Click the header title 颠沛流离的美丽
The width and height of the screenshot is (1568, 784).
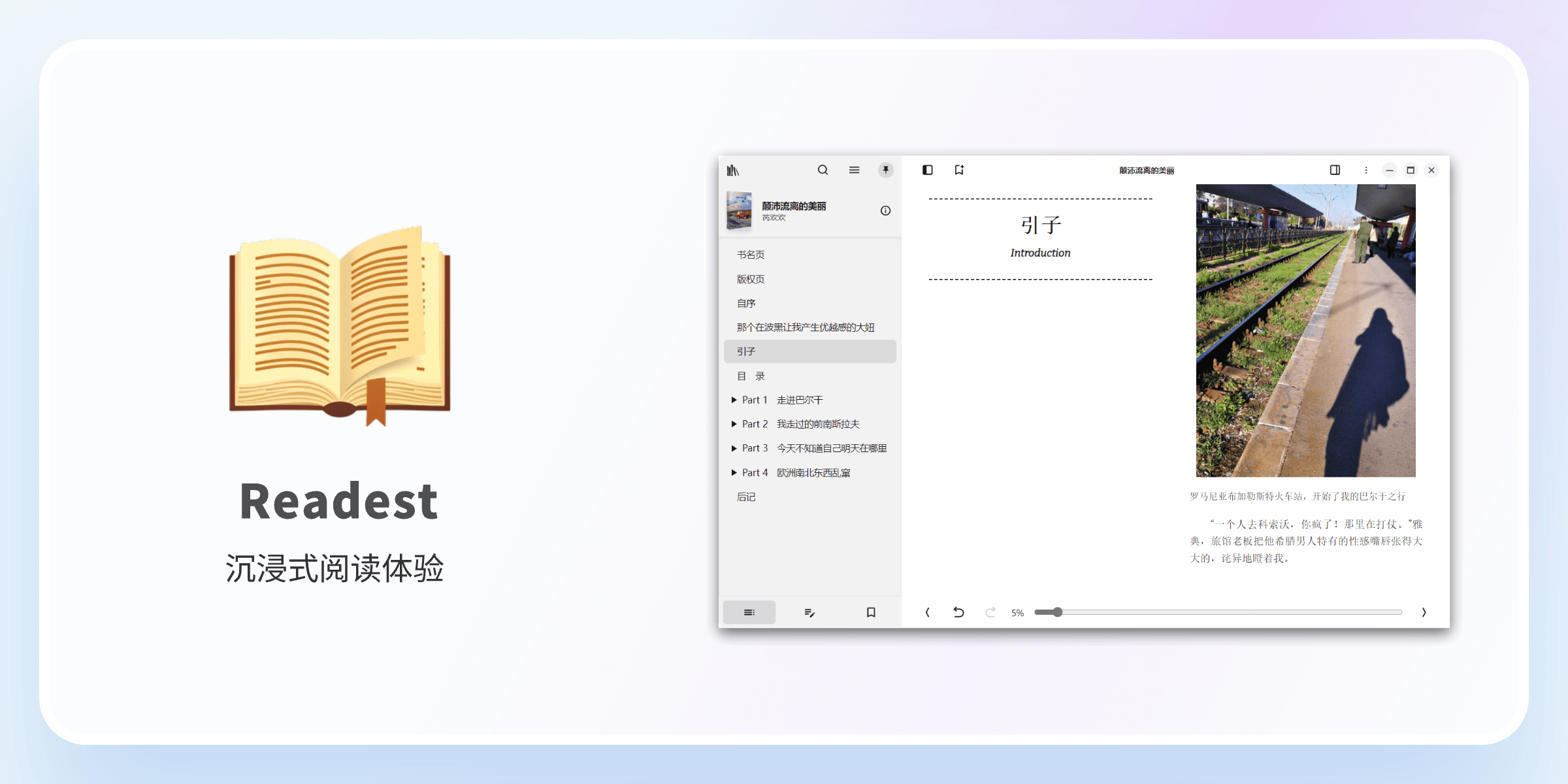tap(1147, 171)
